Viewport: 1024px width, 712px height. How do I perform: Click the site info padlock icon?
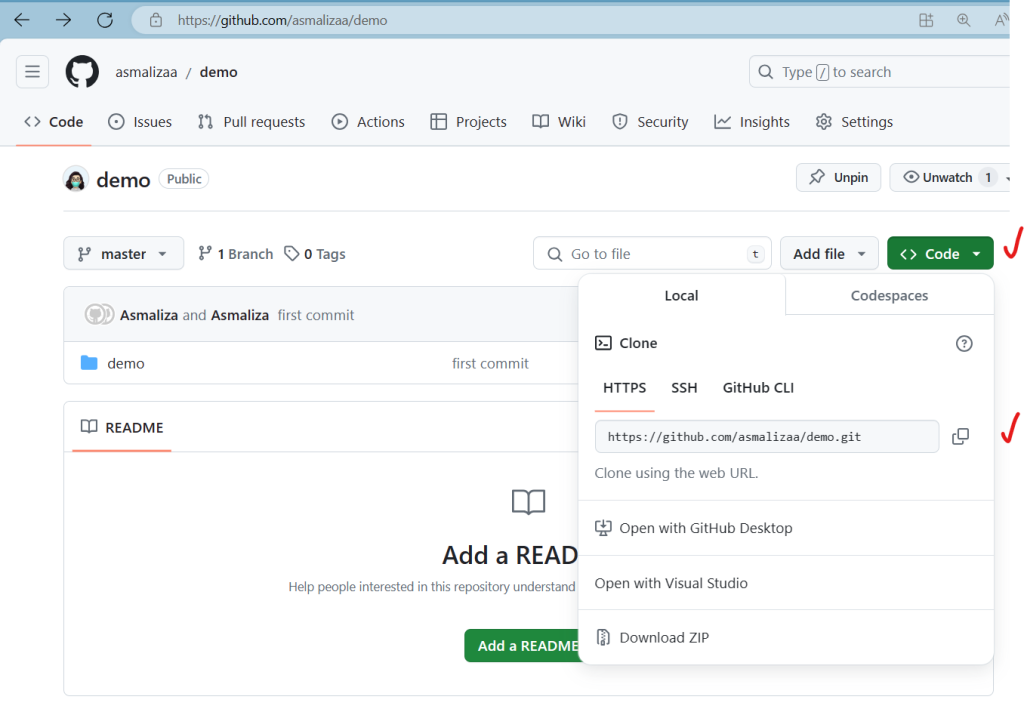(x=155, y=20)
